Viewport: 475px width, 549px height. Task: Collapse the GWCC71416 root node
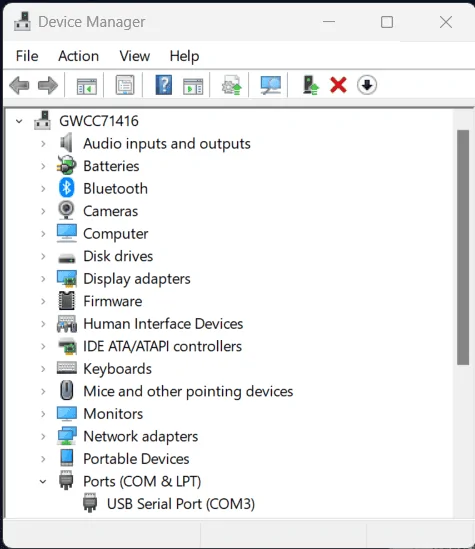19,121
